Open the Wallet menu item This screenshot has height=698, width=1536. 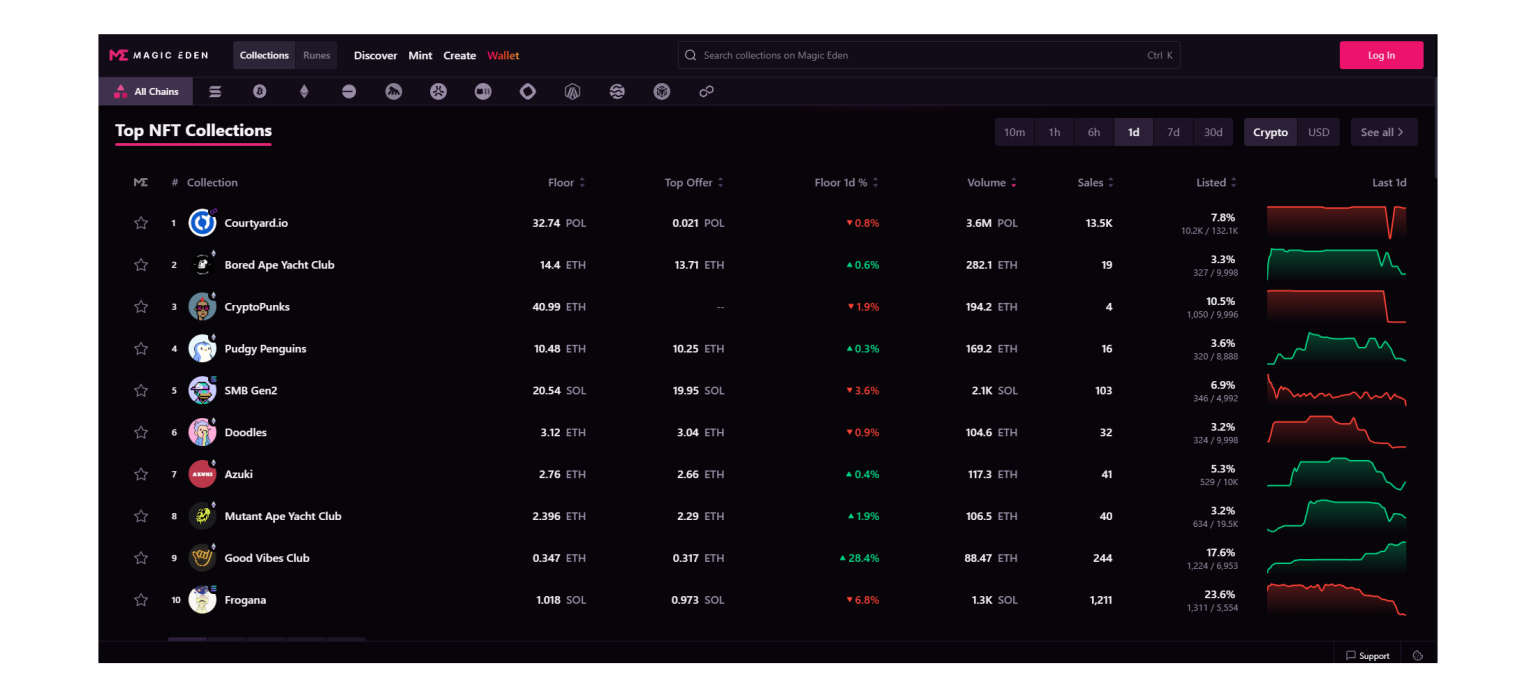(x=504, y=55)
